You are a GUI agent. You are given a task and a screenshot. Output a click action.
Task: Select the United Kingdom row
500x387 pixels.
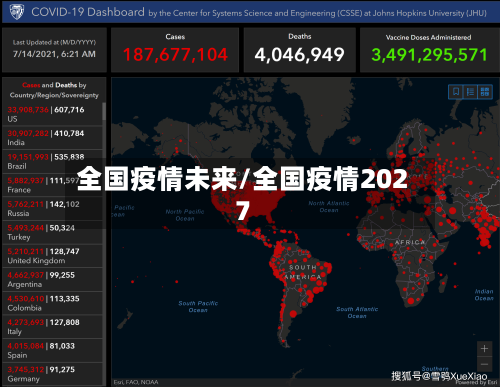pyautogui.click(x=52, y=256)
